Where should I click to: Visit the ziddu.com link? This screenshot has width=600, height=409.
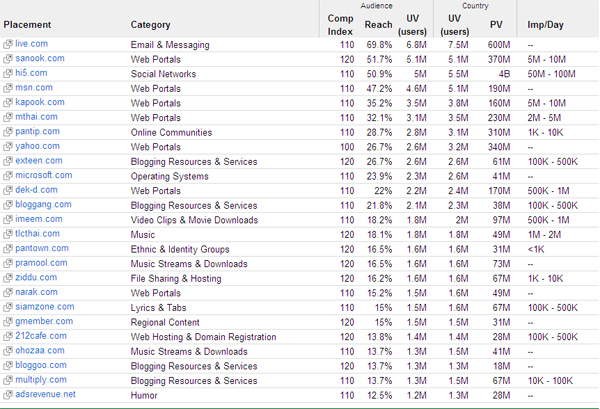(x=36, y=277)
